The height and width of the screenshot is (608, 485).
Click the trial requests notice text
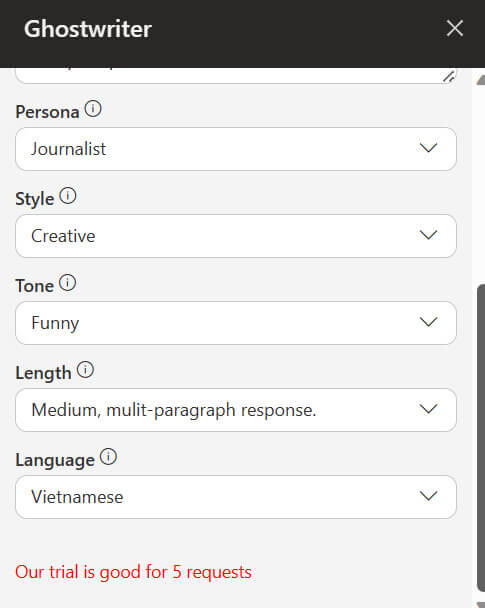tap(133, 572)
